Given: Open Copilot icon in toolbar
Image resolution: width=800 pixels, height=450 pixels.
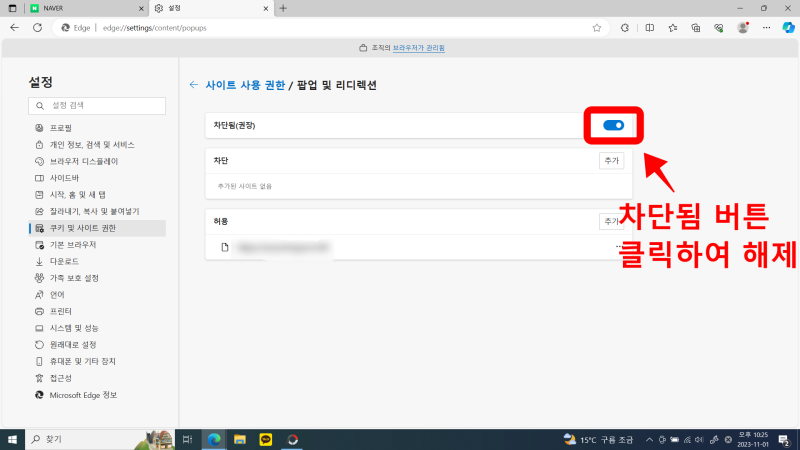Looking at the screenshot, I should 788,28.
